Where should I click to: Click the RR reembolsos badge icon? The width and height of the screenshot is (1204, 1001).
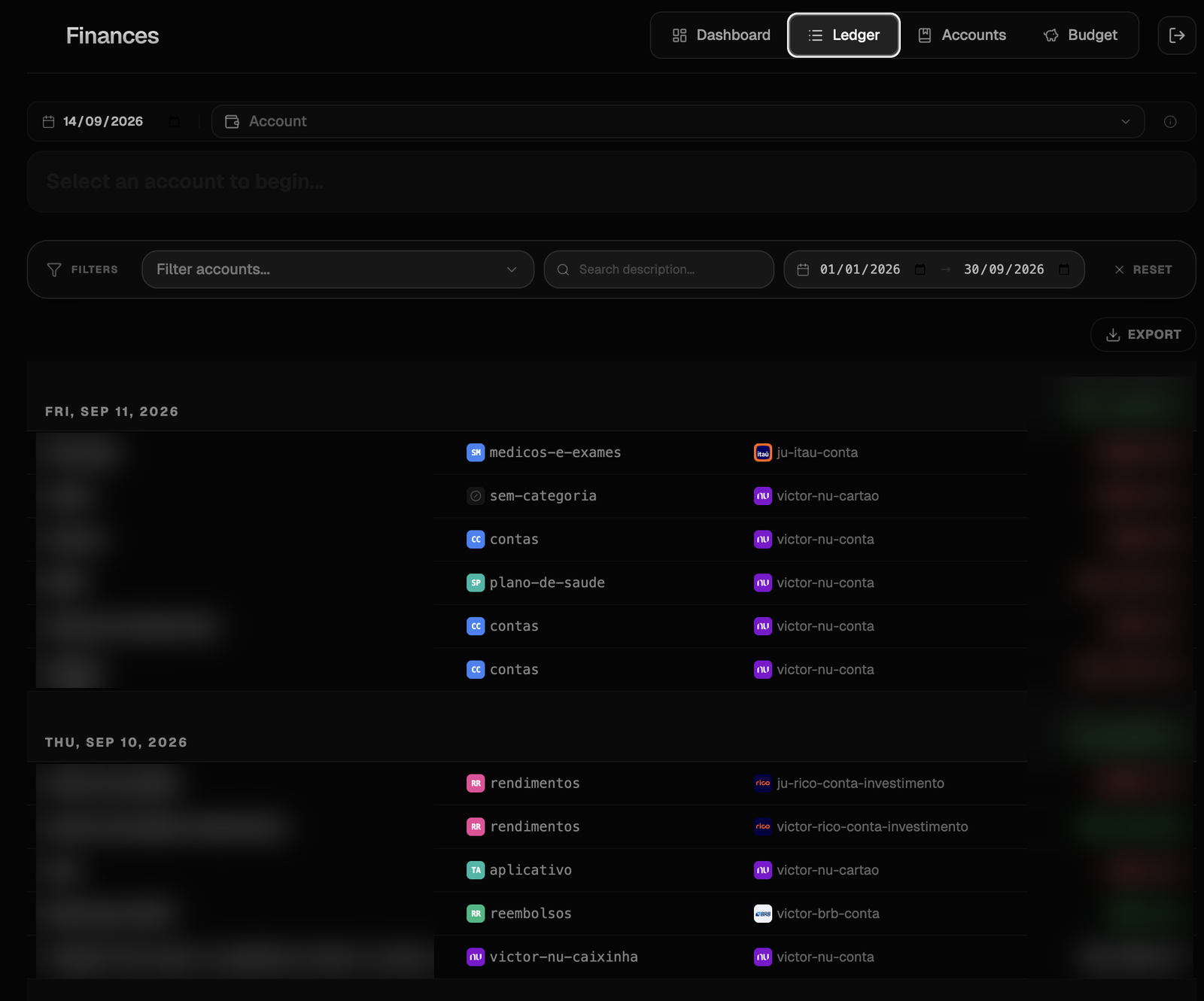(476, 914)
